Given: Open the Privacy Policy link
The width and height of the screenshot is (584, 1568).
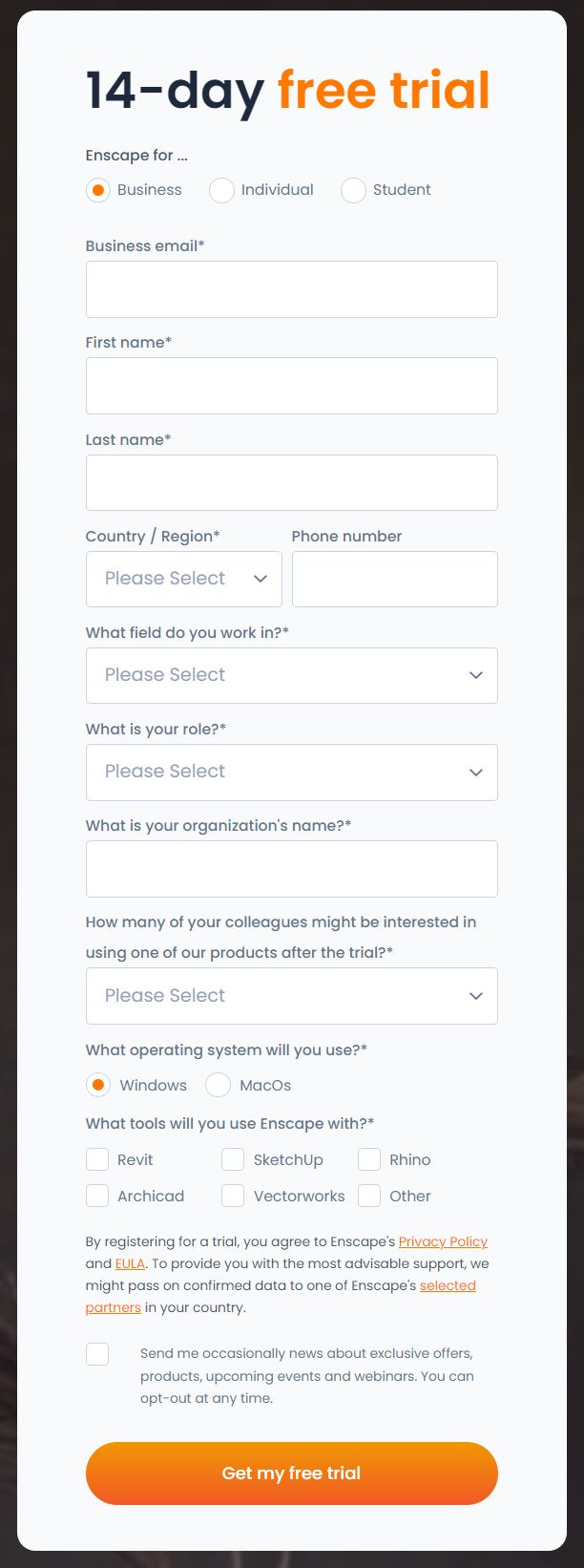Looking at the screenshot, I should coord(443,1241).
